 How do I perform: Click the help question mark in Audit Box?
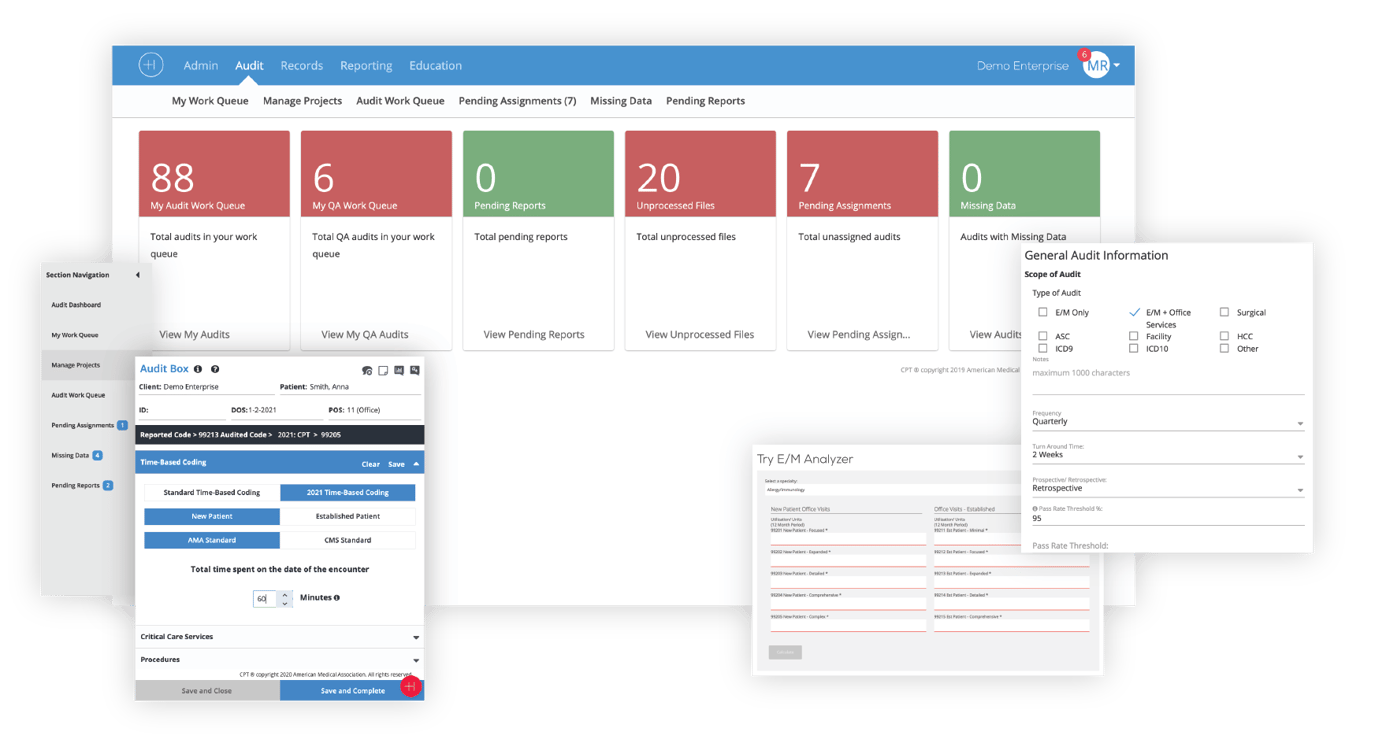coord(215,369)
